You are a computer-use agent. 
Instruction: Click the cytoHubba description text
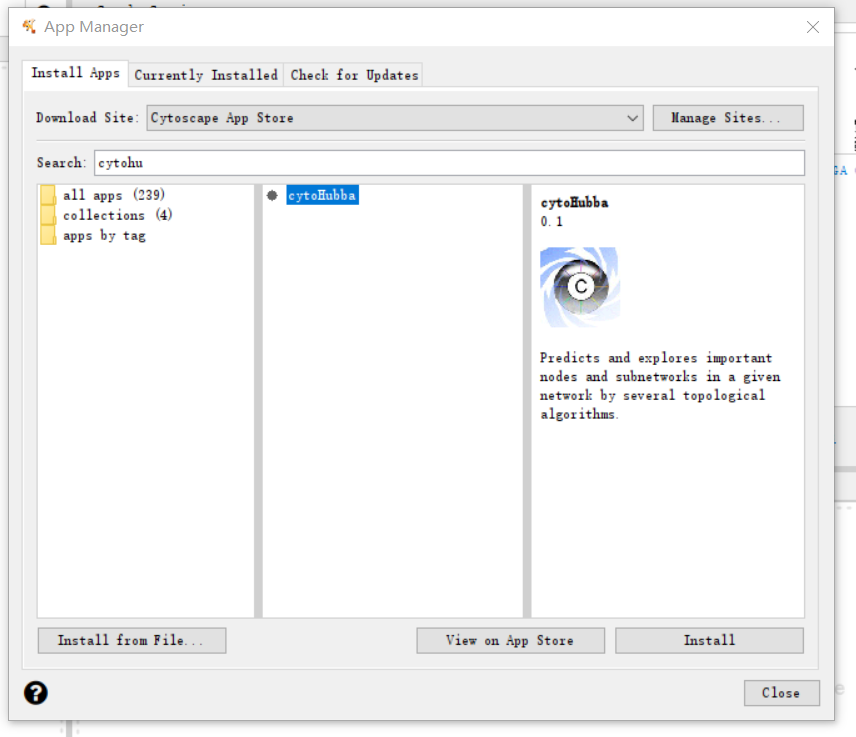coord(660,386)
